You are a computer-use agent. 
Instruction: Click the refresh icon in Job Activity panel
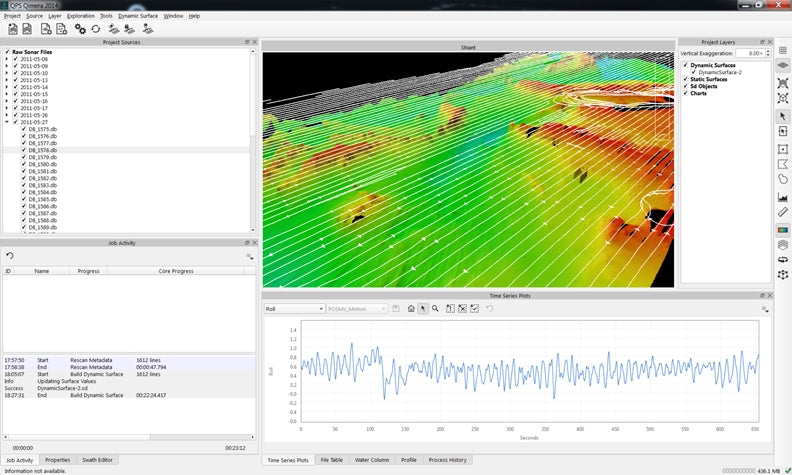click(9, 256)
